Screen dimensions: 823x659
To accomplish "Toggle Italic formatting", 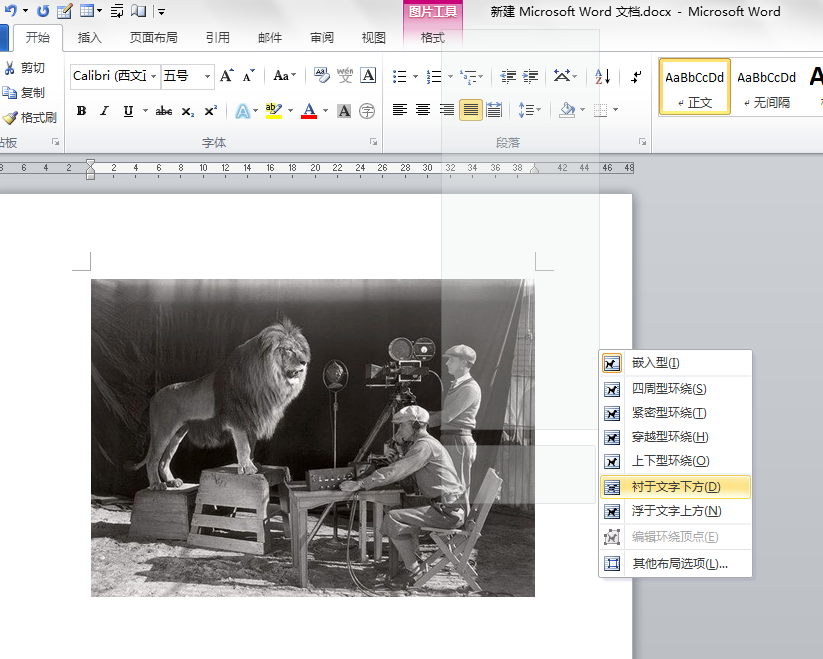I will pos(104,111).
